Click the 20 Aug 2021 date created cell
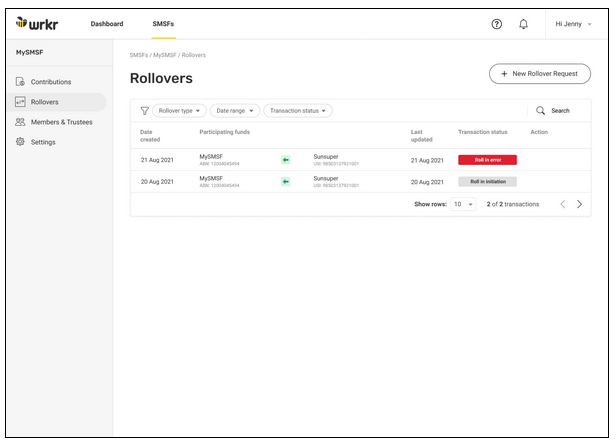616x444 pixels. click(157, 182)
